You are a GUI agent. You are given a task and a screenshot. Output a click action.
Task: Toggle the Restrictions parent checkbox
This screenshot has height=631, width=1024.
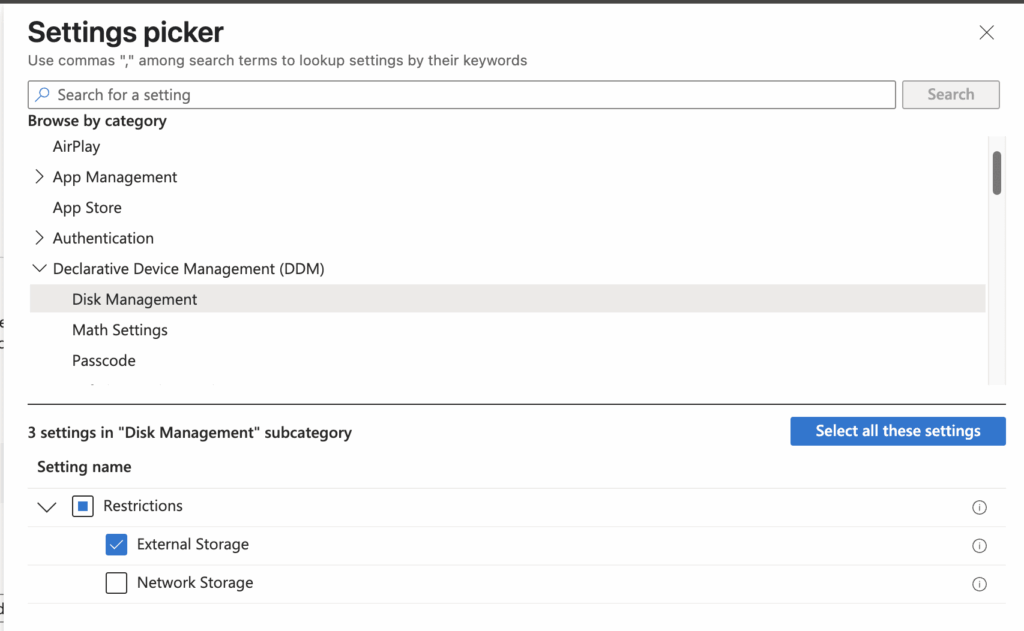click(x=82, y=506)
